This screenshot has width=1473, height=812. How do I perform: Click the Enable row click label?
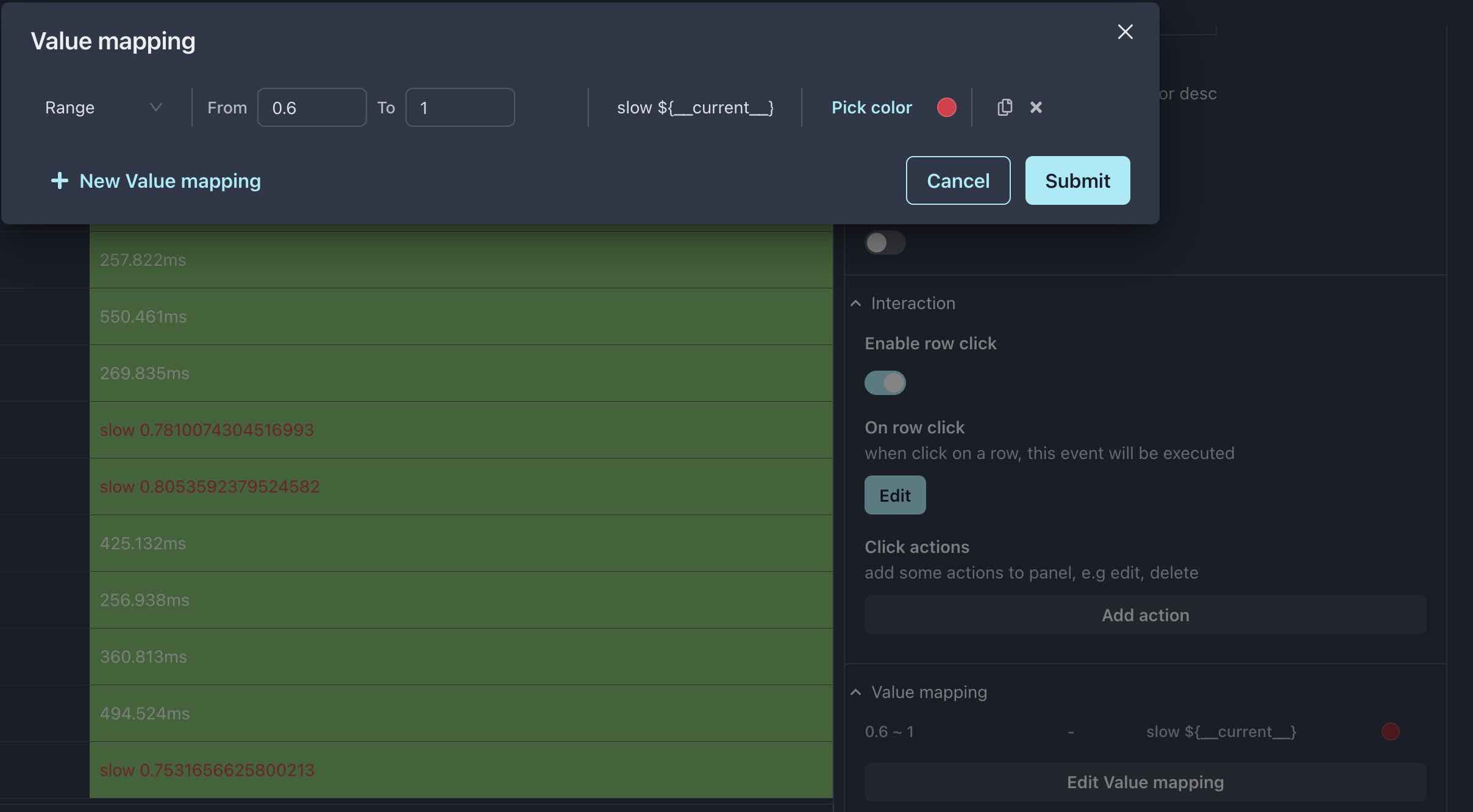pos(930,343)
